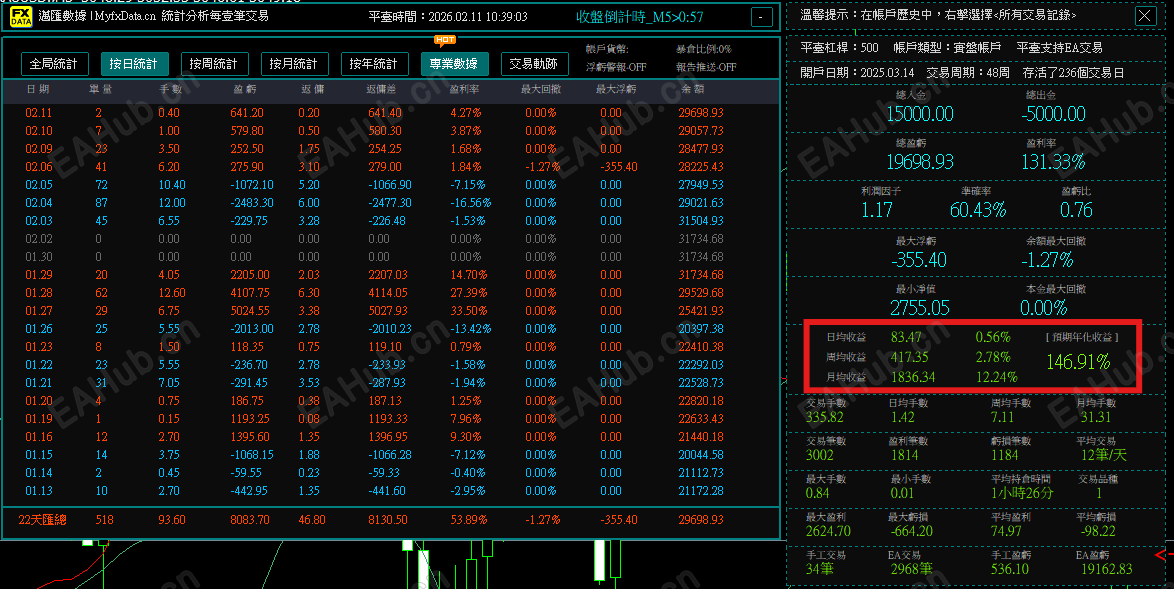Click total profit value 19698.93
The height and width of the screenshot is (589, 1174).
click(x=919, y=162)
